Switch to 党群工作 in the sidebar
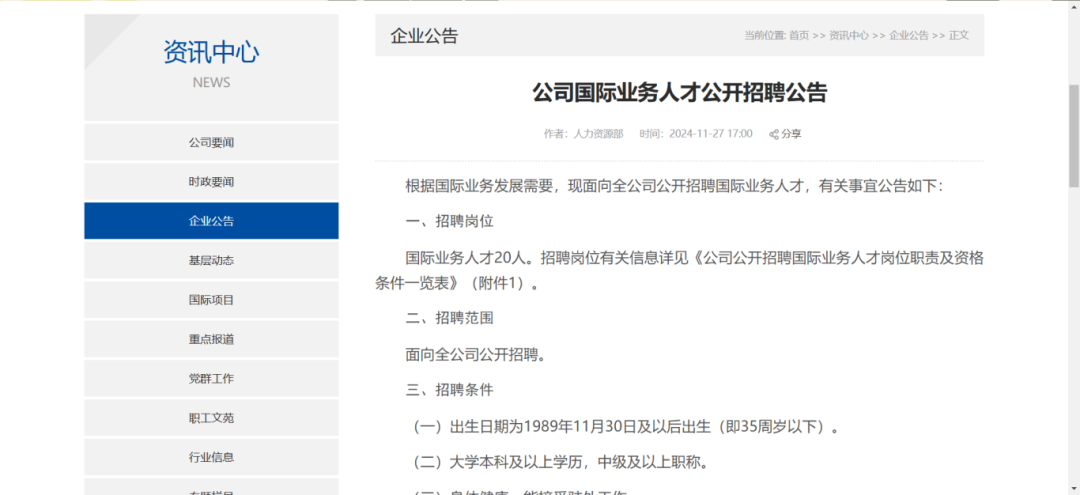Screen dimensions: 1080x495 [211, 378]
